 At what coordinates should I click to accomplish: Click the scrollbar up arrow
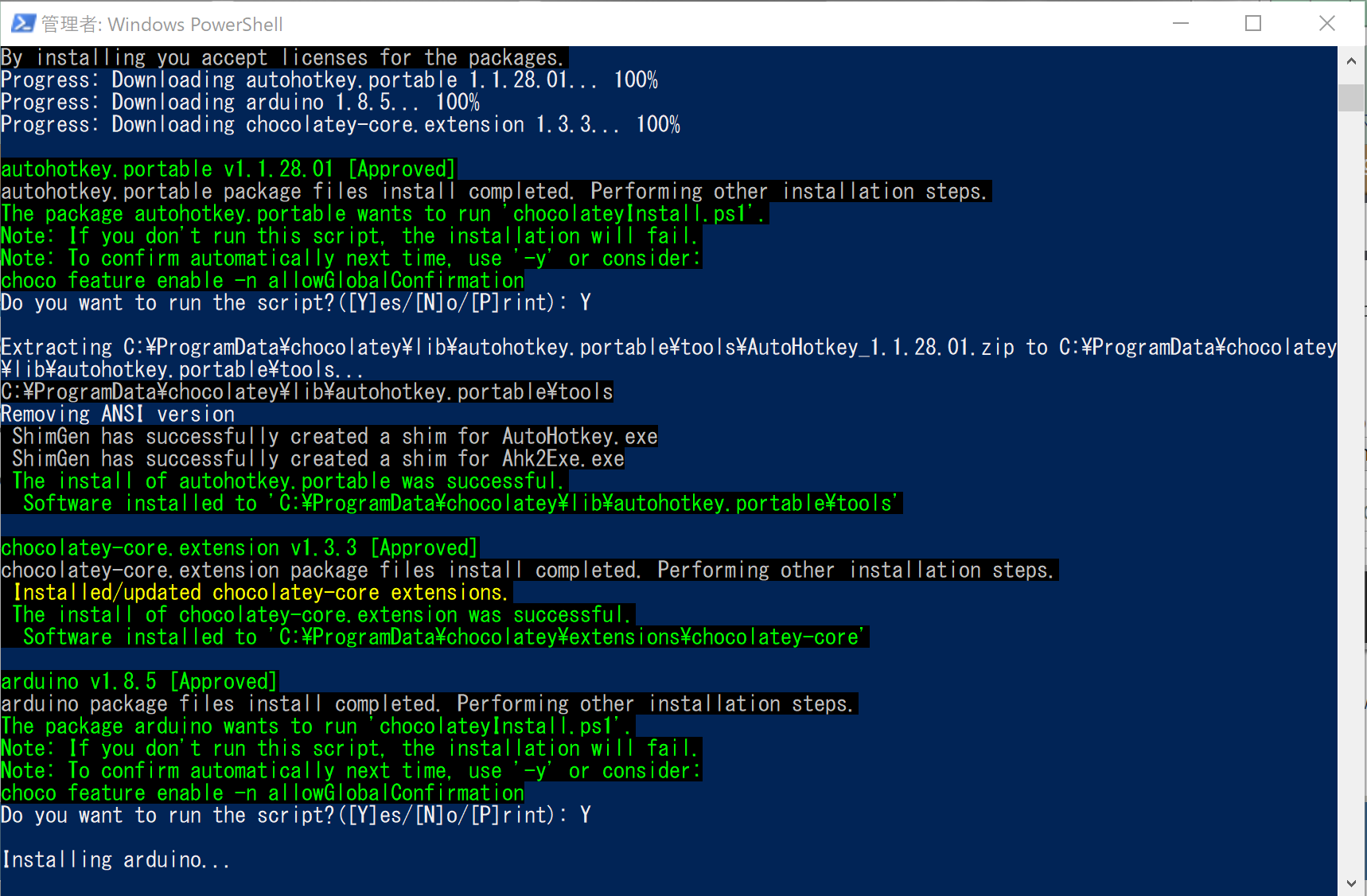1351,60
